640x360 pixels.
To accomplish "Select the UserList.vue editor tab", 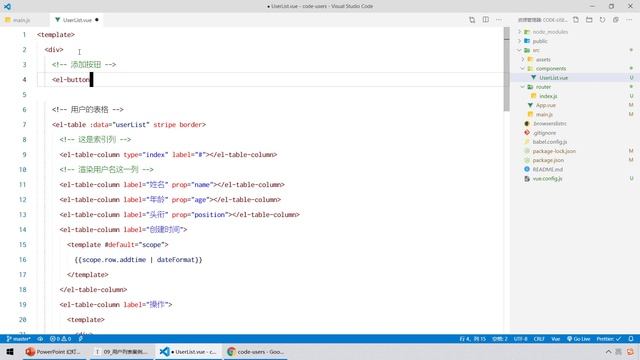I will [x=77, y=20].
